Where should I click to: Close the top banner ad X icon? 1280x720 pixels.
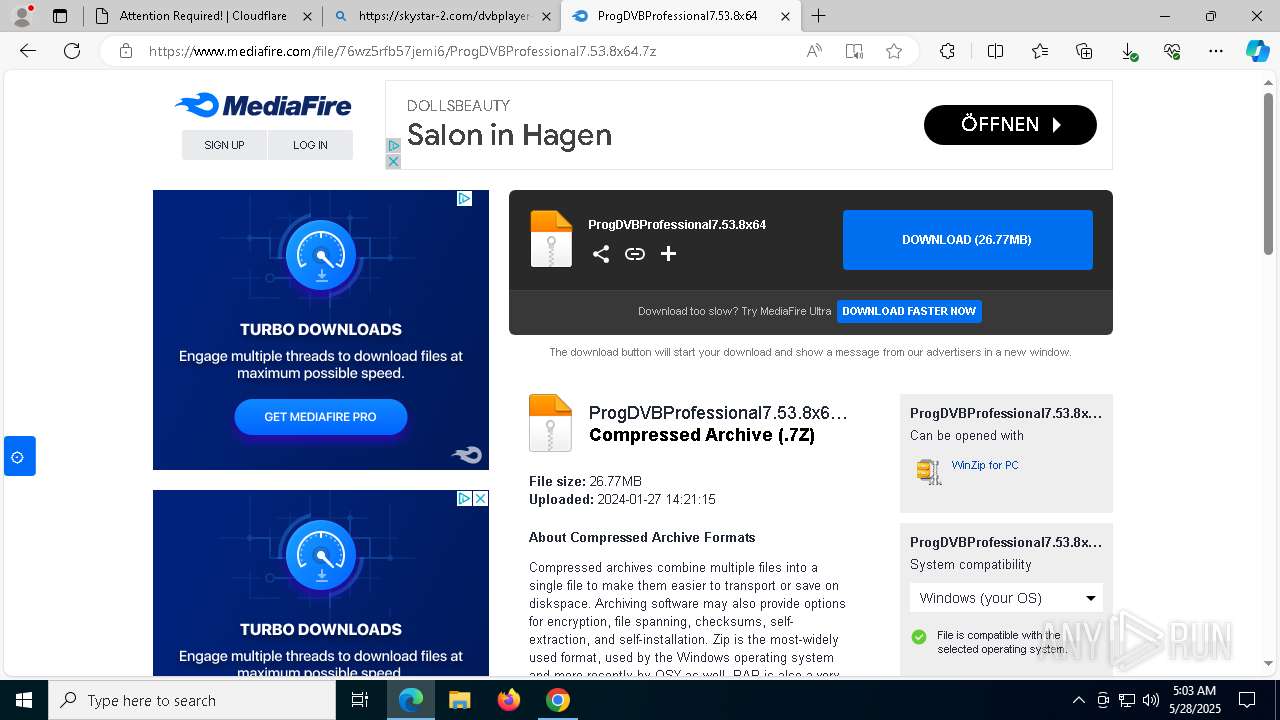click(393, 161)
